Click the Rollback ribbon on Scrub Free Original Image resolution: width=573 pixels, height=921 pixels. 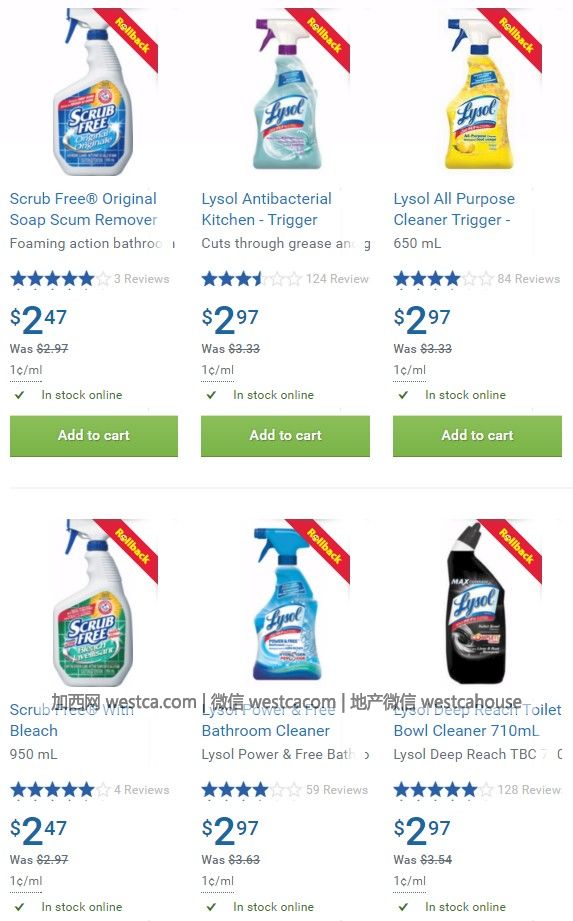(132, 36)
